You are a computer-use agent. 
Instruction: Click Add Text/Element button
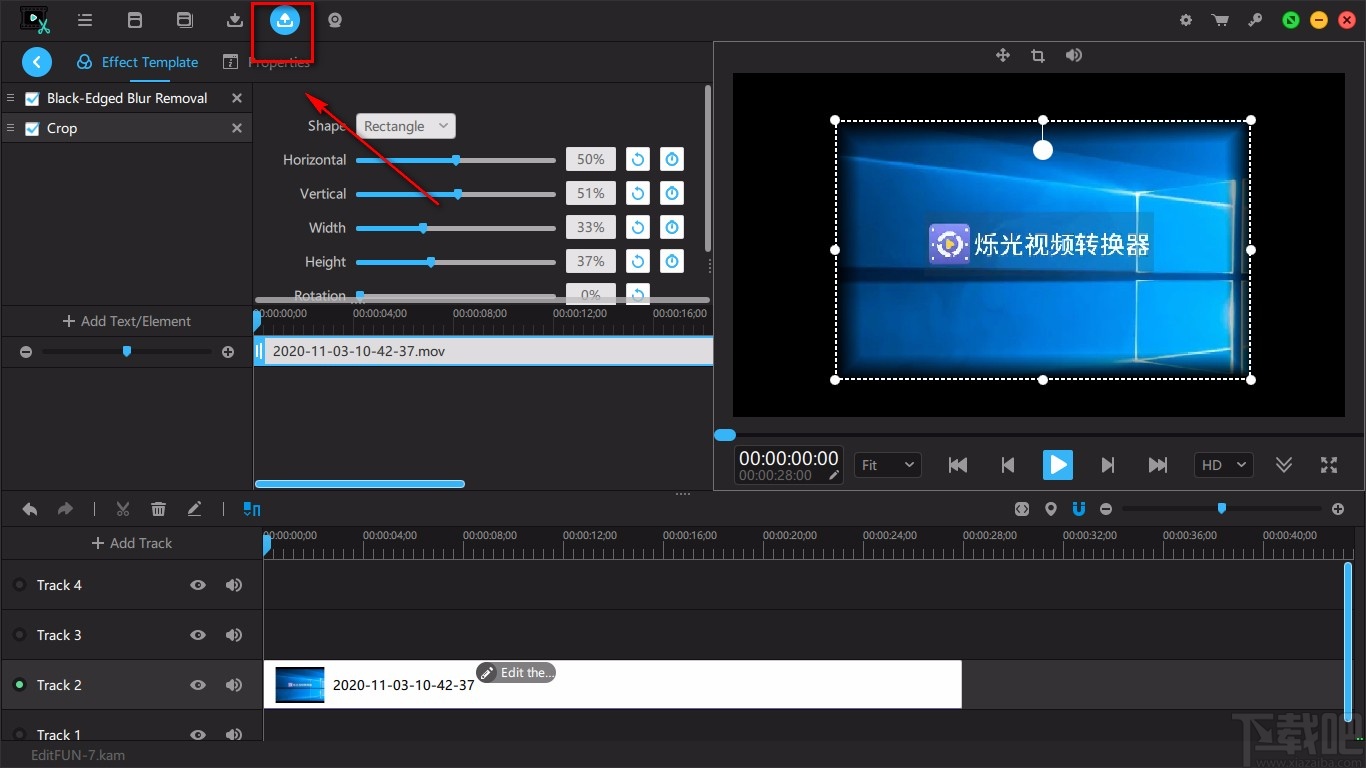coord(127,321)
